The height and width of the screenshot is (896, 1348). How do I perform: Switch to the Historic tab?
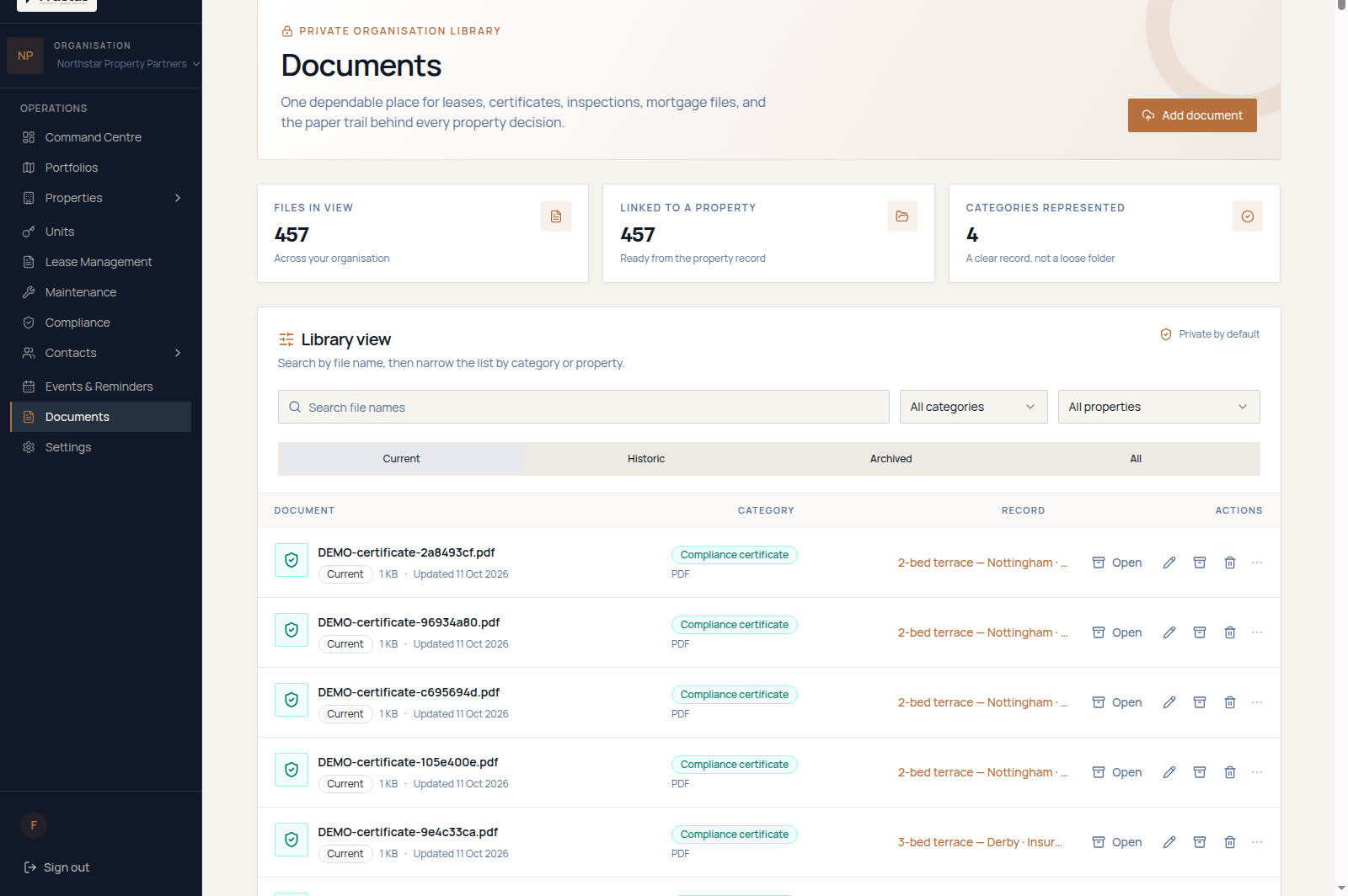(x=646, y=459)
